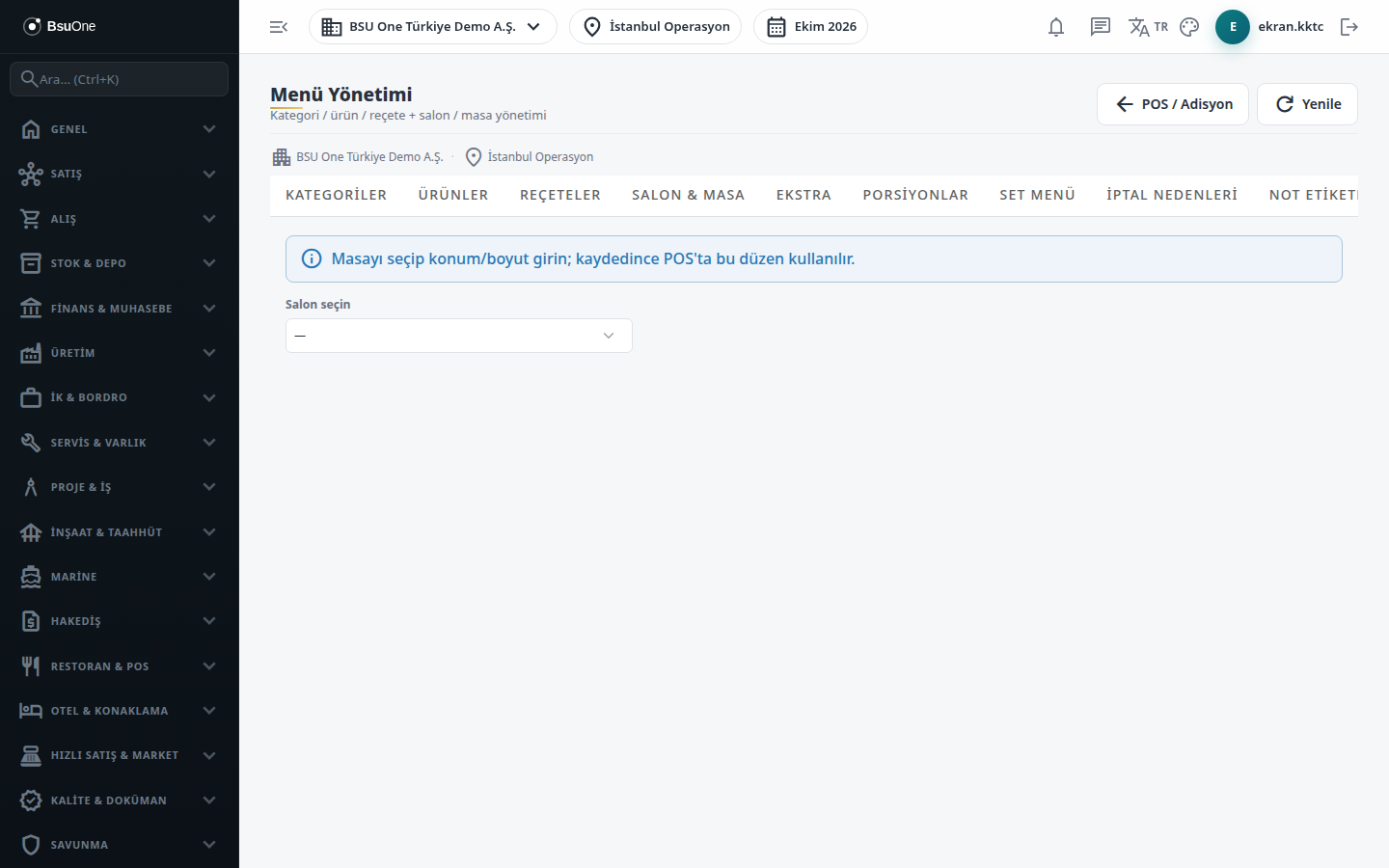Image resolution: width=1389 pixels, height=868 pixels.
Task: Go back to POS / Adisyon
Action: pyautogui.click(x=1173, y=104)
